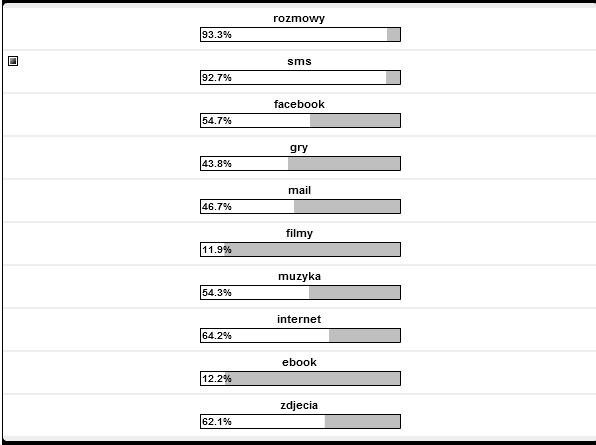Click the internet 64.2% bar

pyautogui.click(x=300, y=335)
